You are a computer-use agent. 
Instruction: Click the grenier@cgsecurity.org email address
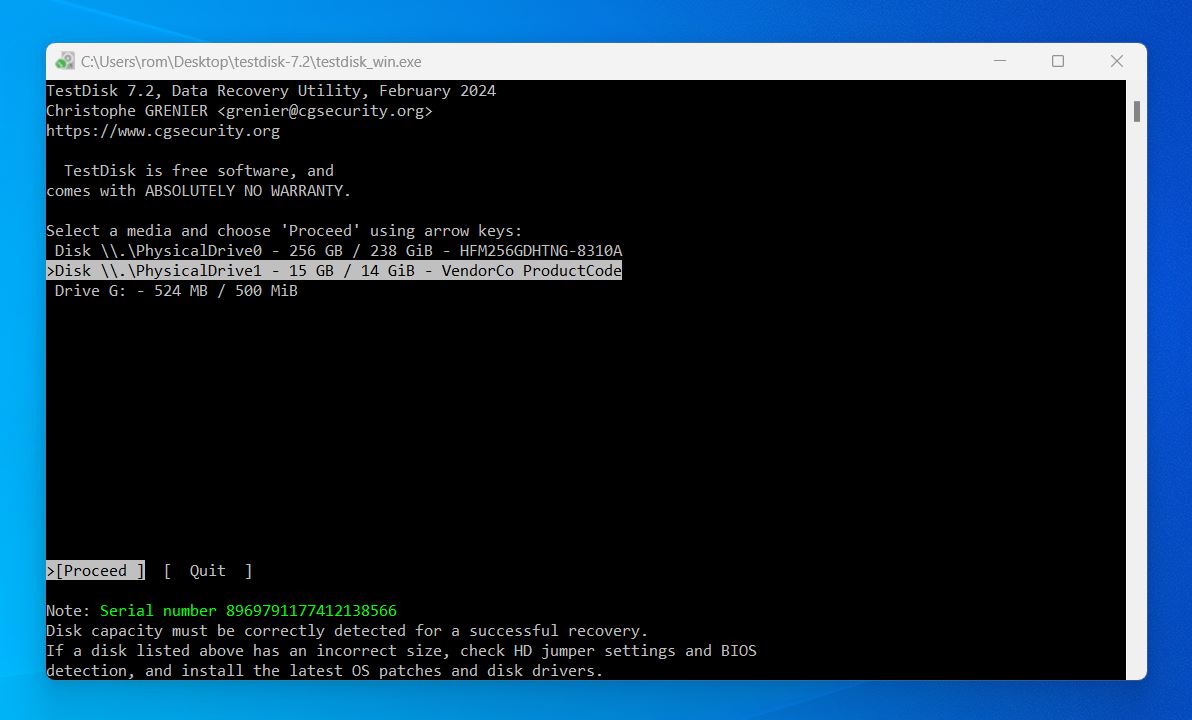point(325,111)
